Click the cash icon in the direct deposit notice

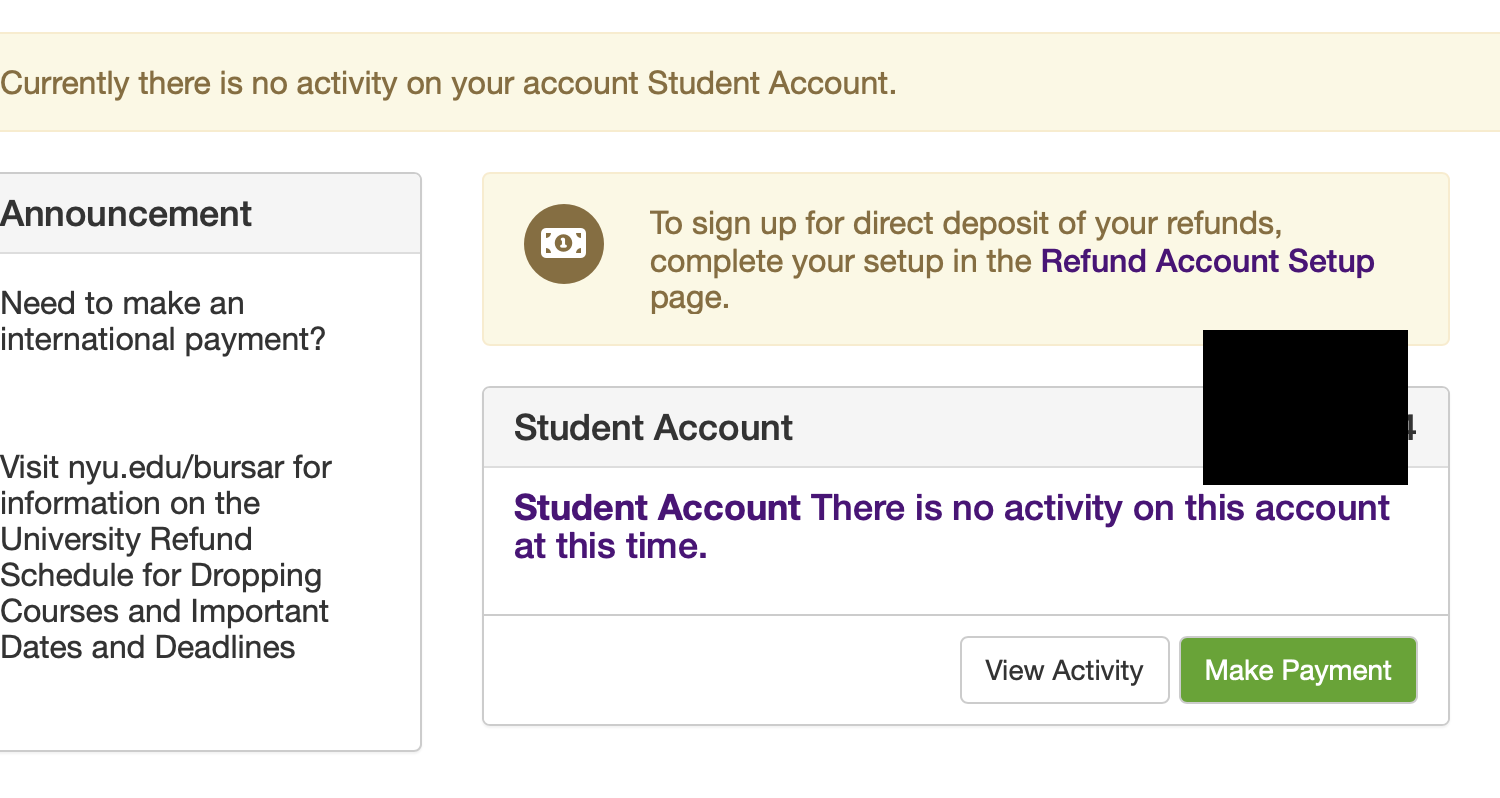563,243
